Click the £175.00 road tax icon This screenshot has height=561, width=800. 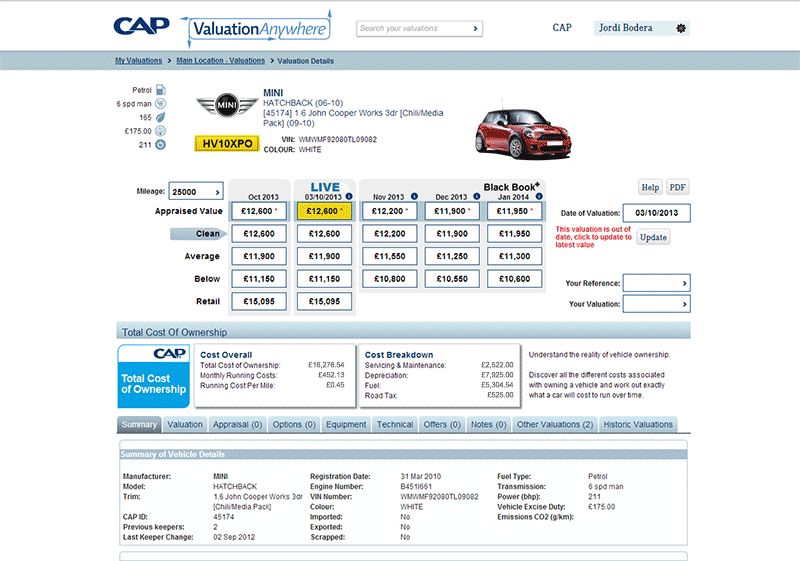point(160,131)
